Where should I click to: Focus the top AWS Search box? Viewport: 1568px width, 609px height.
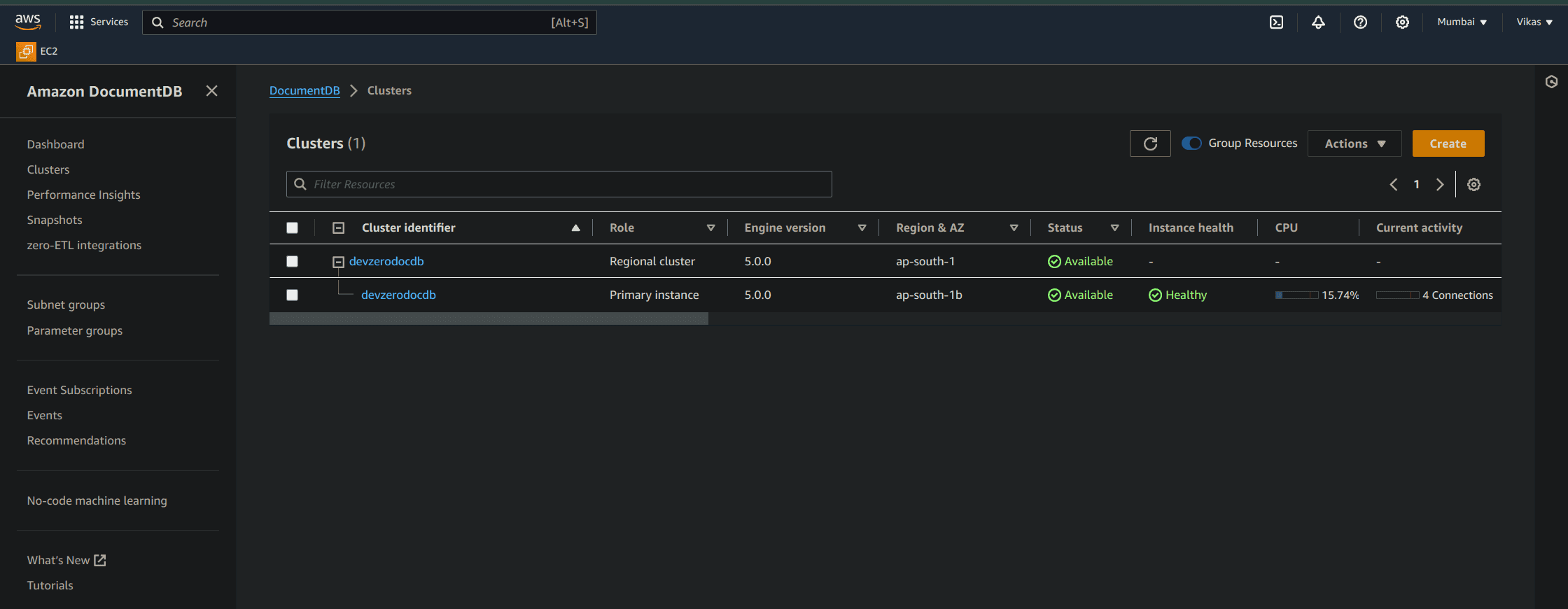(369, 22)
